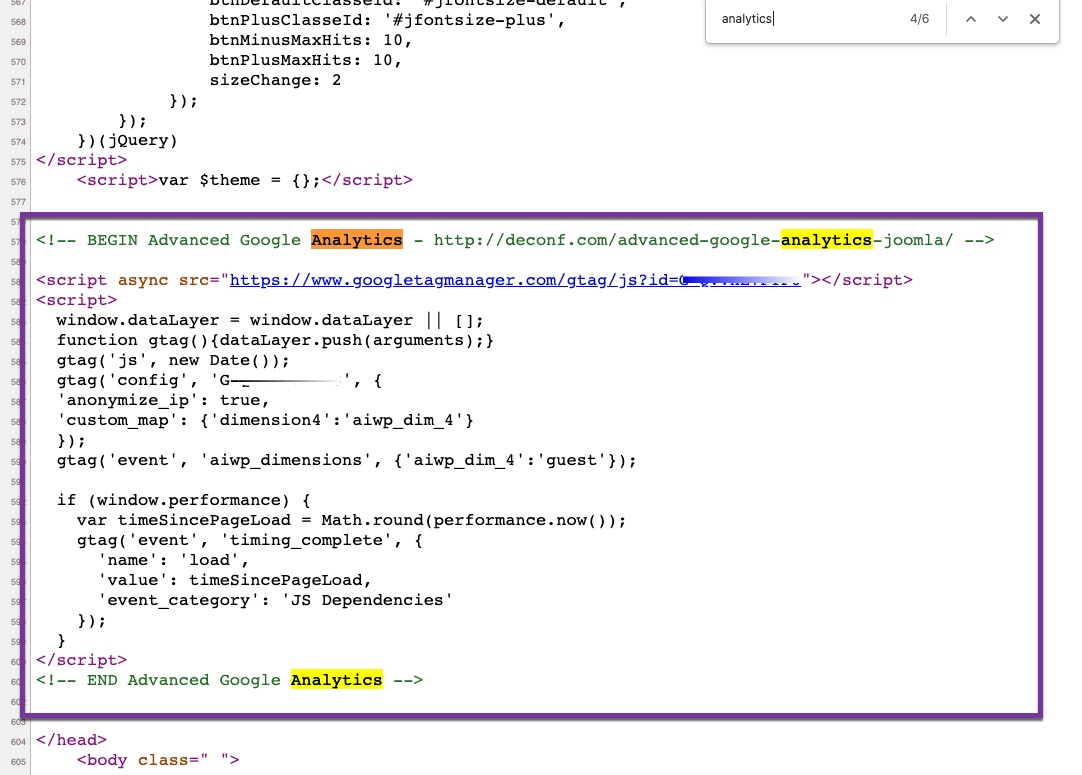Click the "var $theme = {};" script line
The height and width of the screenshot is (775, 1082).
(x=244, y=180)
